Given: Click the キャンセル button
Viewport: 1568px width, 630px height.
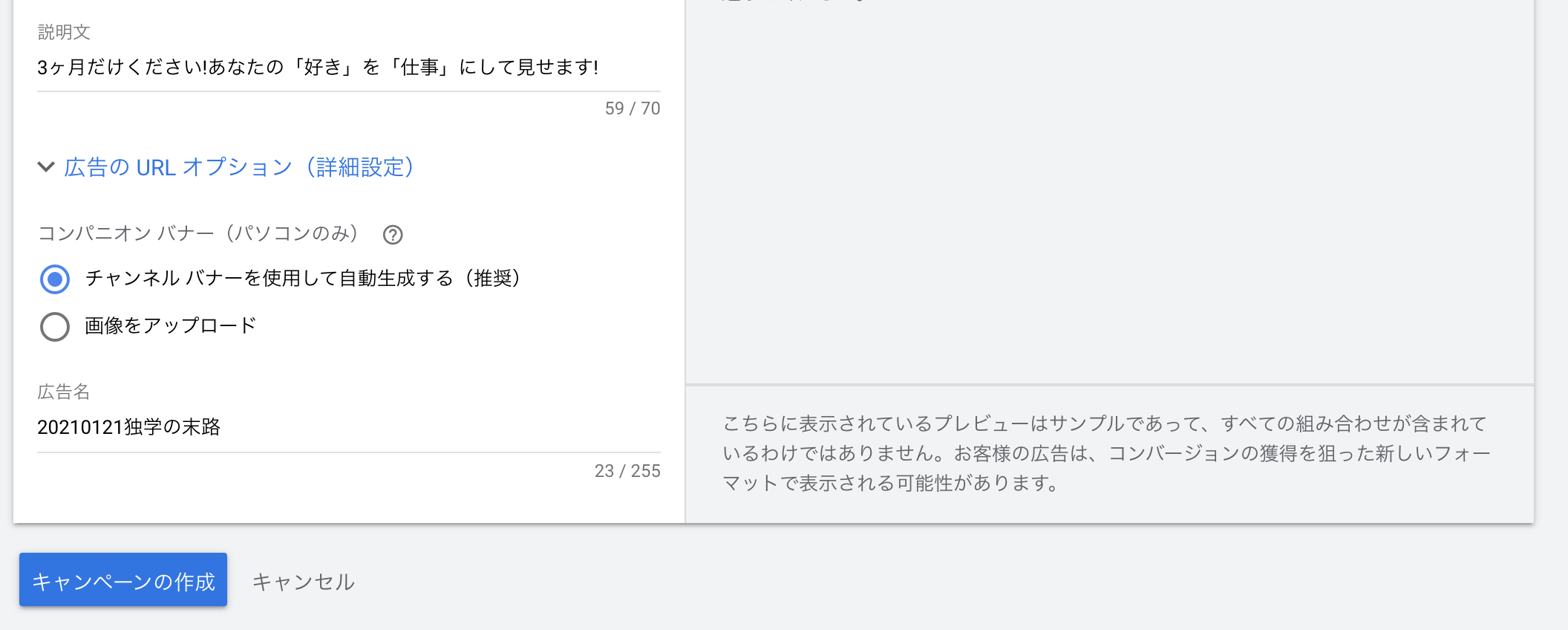Looking at the screenshot, I should (304, 582).
